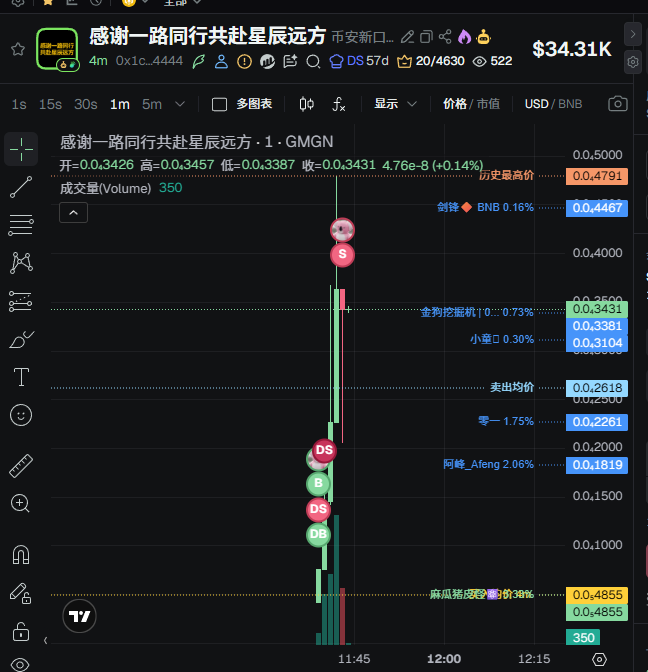Click the DB marker on chart
Viewport: 648px width, 672px height.
(x=318, y=534)
